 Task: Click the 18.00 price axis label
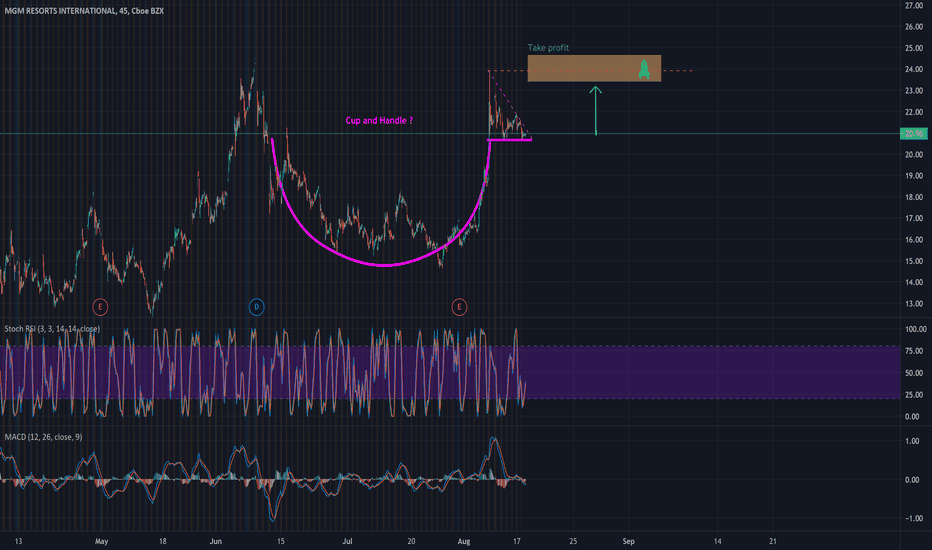[x=914, y=197]
